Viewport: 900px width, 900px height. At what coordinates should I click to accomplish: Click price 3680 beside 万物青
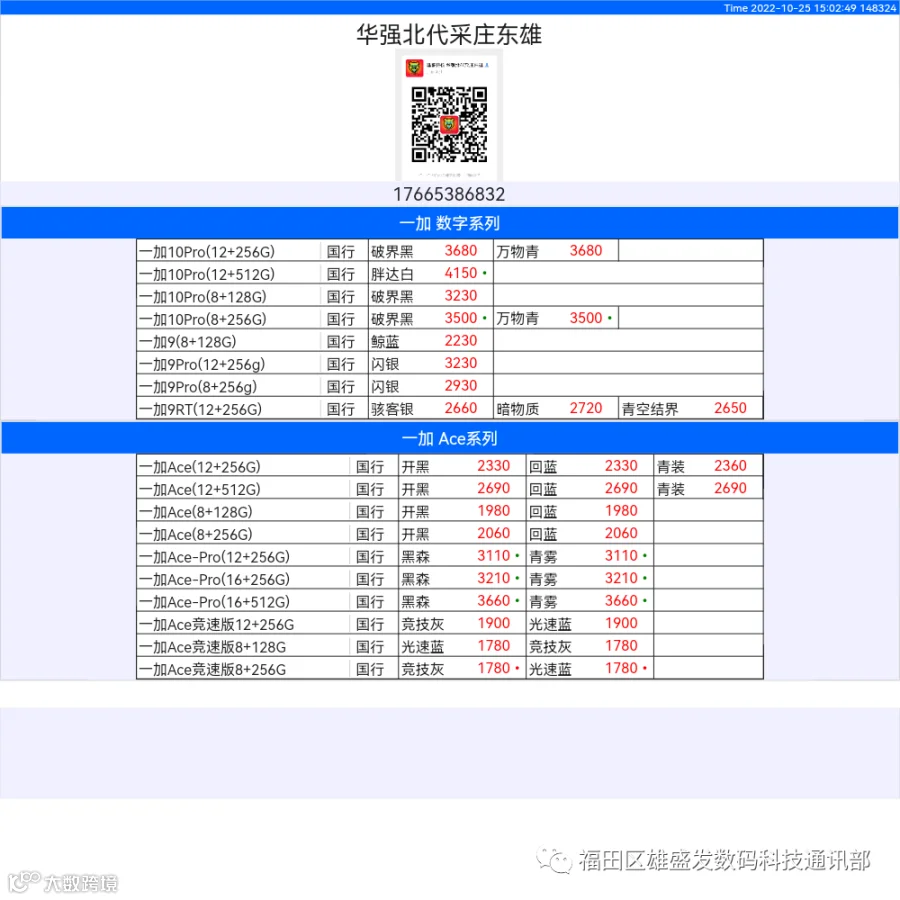[586, 251]
